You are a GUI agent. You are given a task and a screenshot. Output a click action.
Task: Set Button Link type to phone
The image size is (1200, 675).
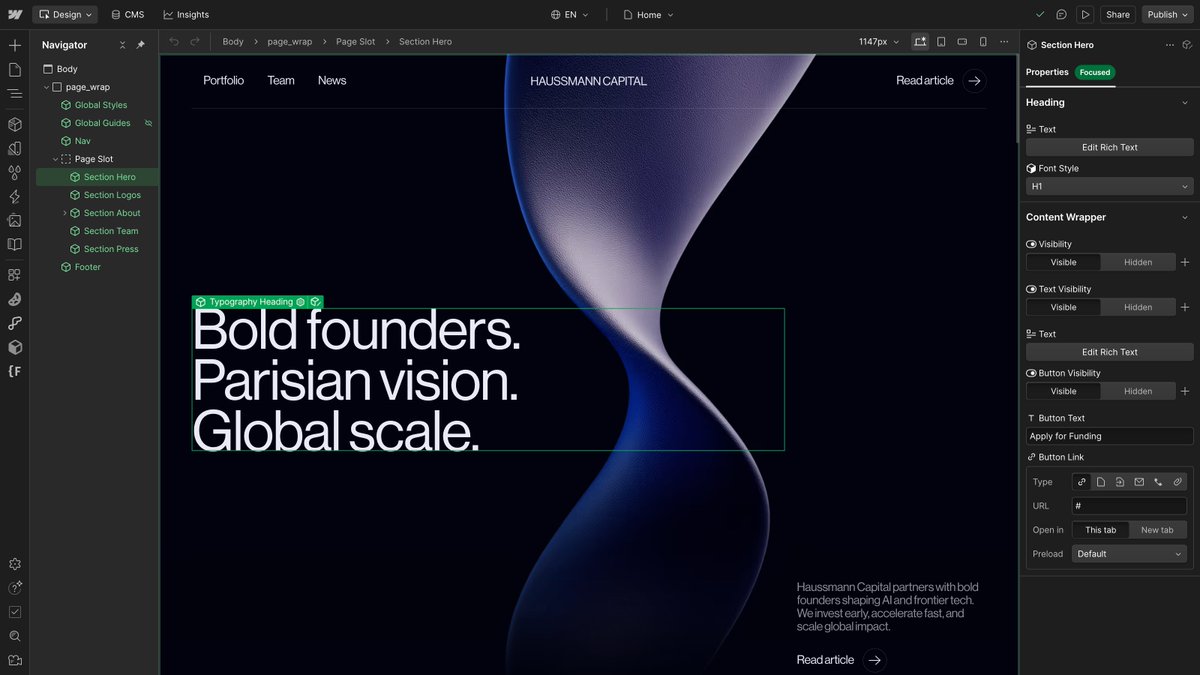point(1158,482)
